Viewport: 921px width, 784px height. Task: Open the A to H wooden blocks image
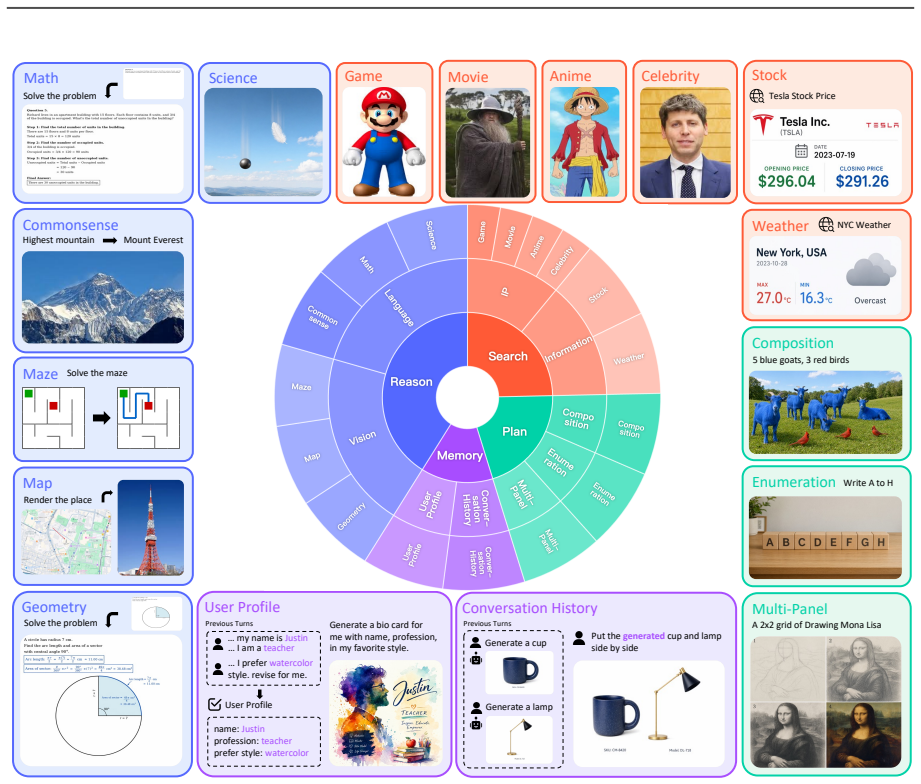825,537
